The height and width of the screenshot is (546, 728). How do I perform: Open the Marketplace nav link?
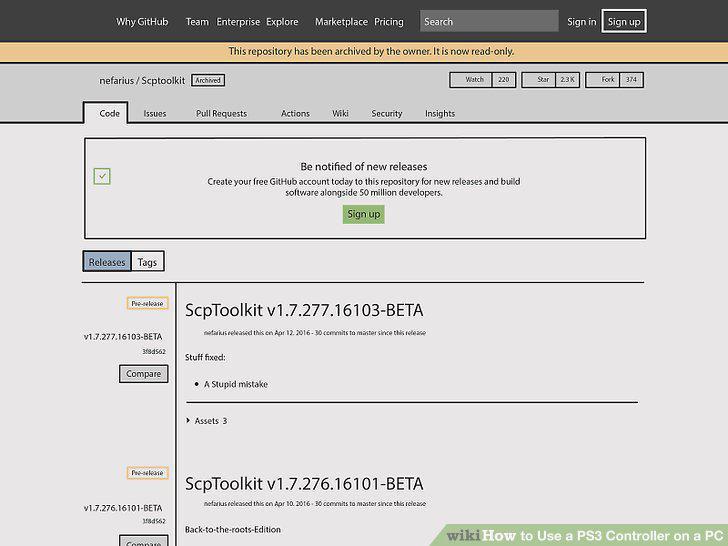(x=341, y=22)
